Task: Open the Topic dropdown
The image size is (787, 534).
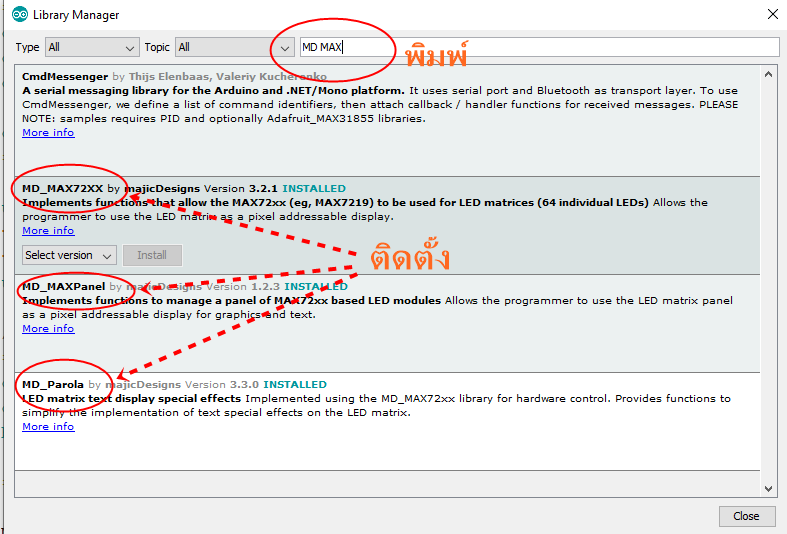Action: (234, 47)
